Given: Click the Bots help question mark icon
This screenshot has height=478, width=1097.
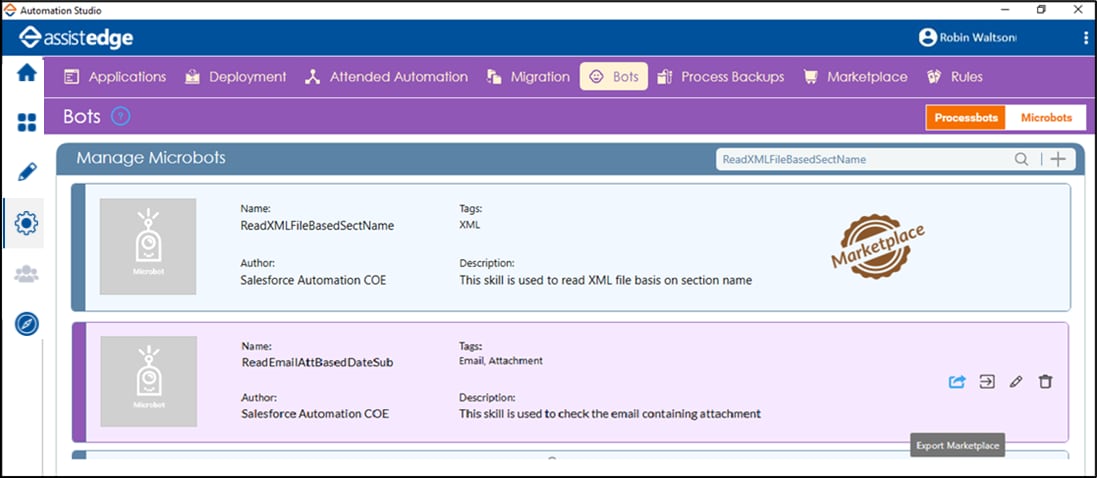Looking at the screenshot, I should (x=121, y=117).
